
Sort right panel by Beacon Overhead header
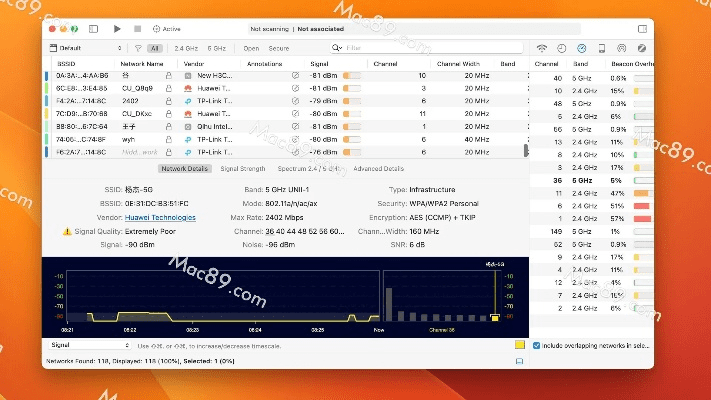tap(632, 64)
